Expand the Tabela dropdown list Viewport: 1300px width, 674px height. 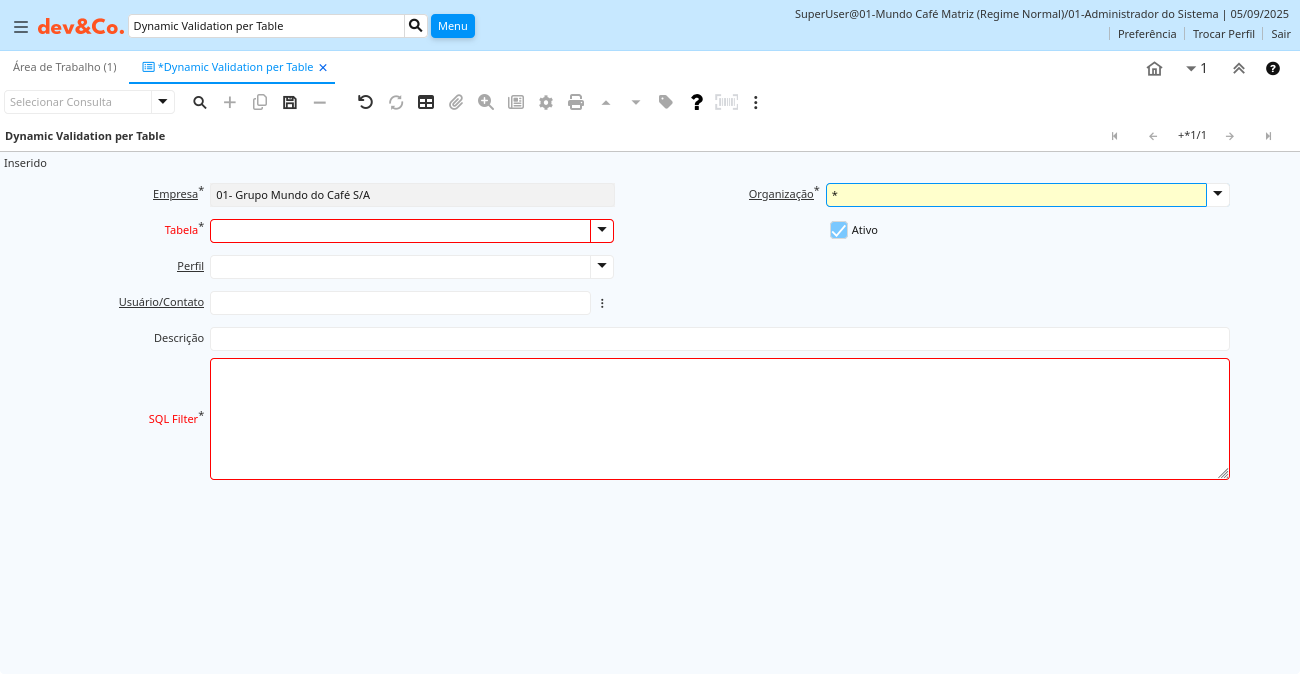(602, 231)
